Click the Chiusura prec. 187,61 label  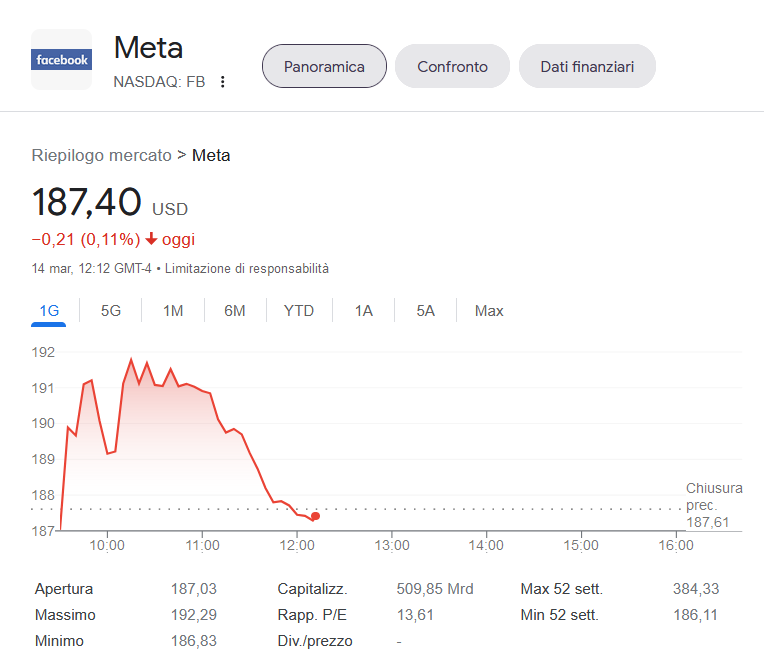[714, 505]
